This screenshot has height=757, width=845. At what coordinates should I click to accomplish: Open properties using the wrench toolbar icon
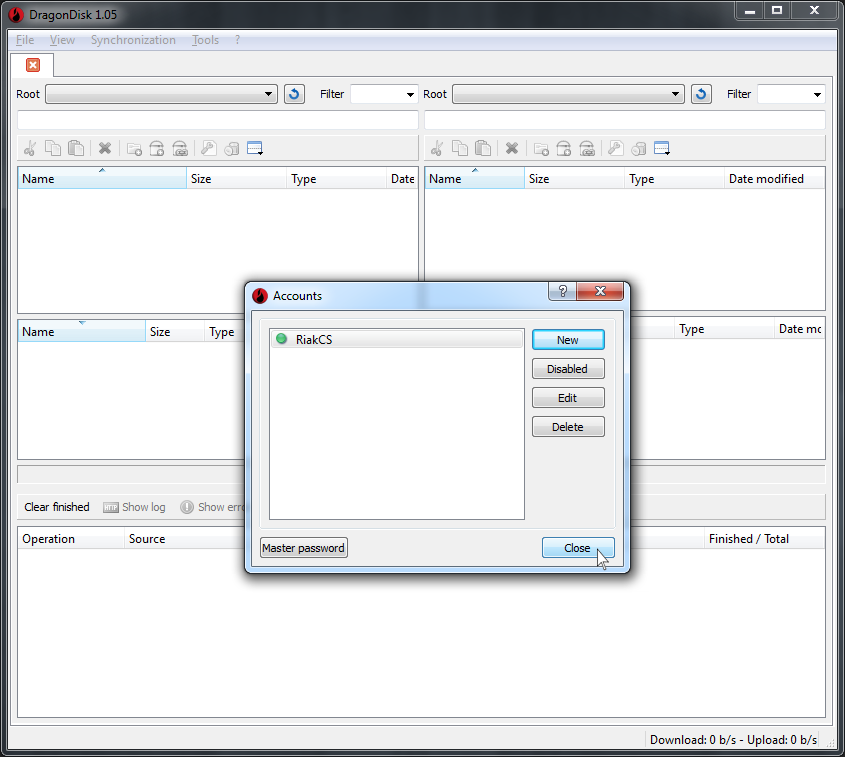pos(207,148)
